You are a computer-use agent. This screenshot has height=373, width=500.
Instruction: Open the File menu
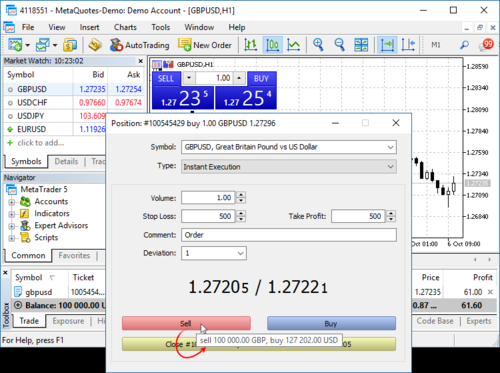28,27
